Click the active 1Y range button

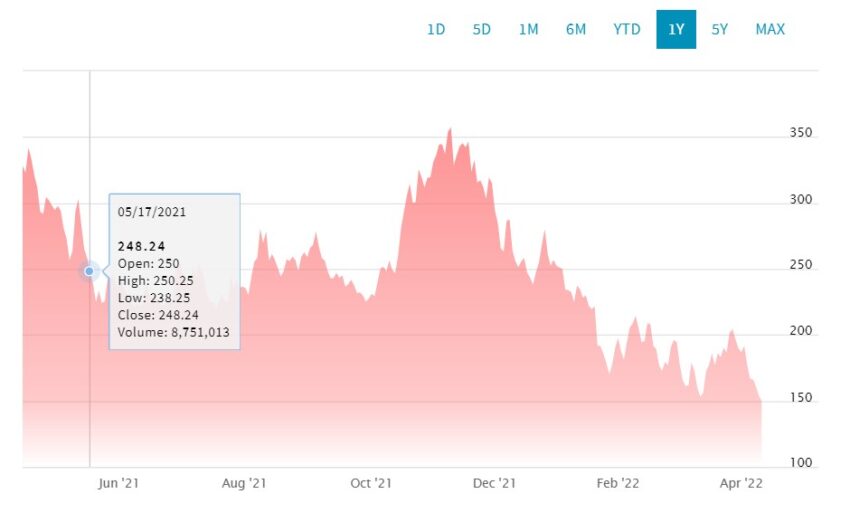(x=676, y=29)
